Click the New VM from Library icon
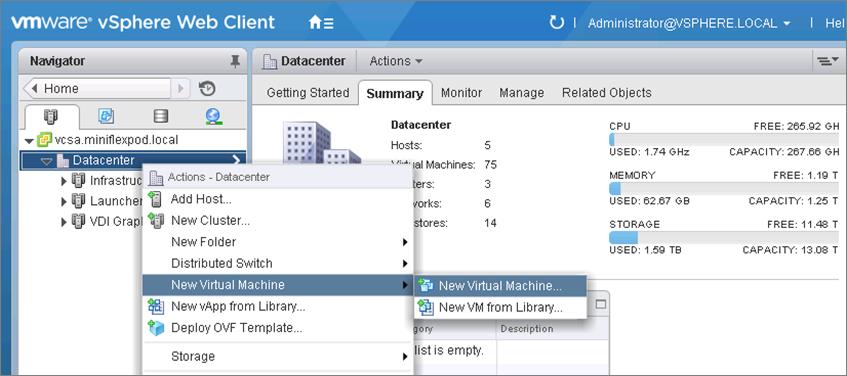 coord(426,307)
